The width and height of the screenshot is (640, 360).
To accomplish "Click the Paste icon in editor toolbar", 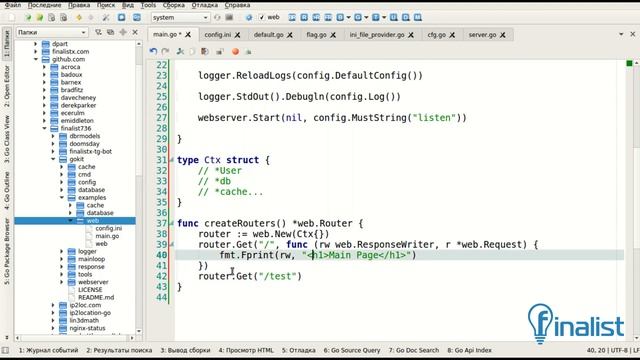I will click(205, 51).
